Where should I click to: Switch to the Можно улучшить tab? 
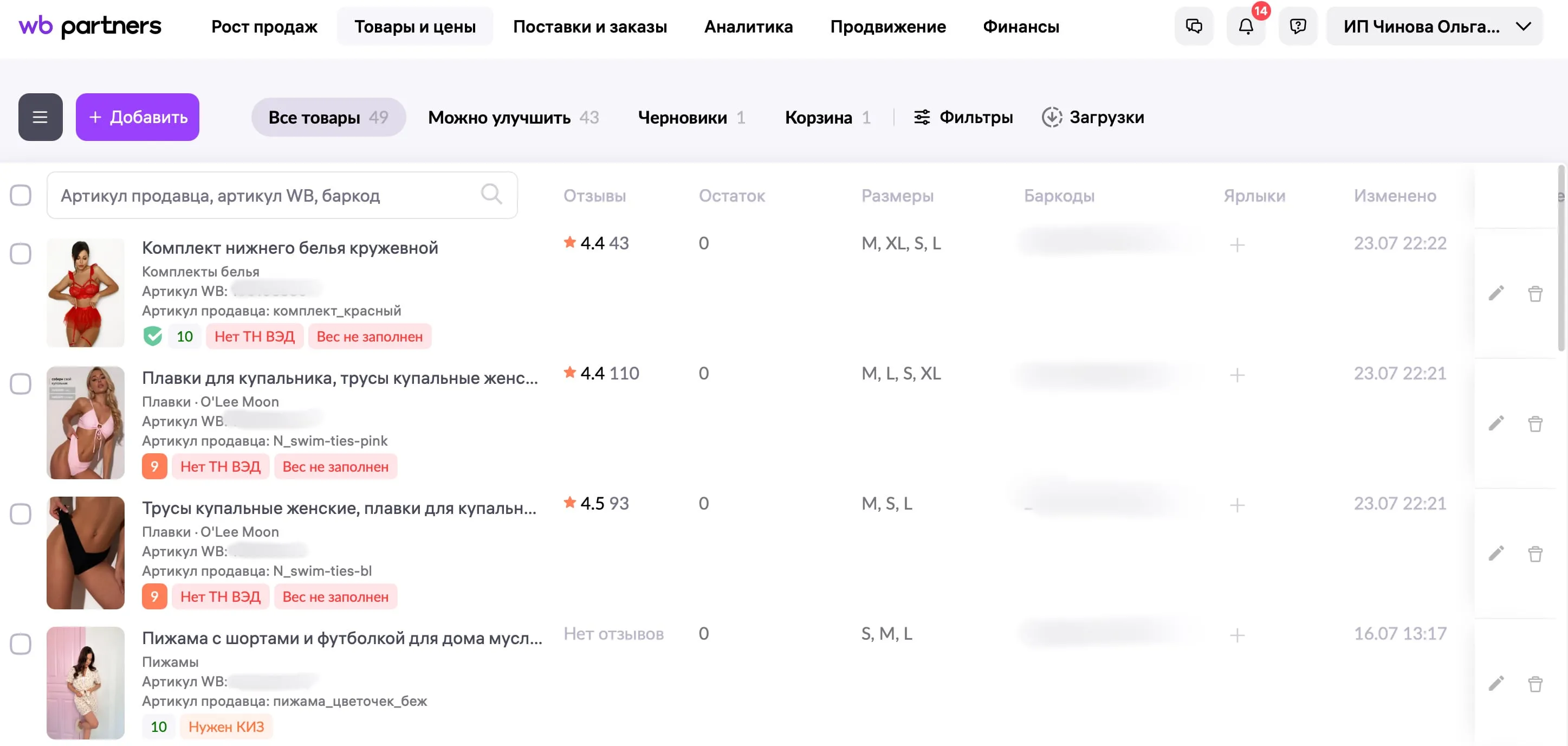513,117
